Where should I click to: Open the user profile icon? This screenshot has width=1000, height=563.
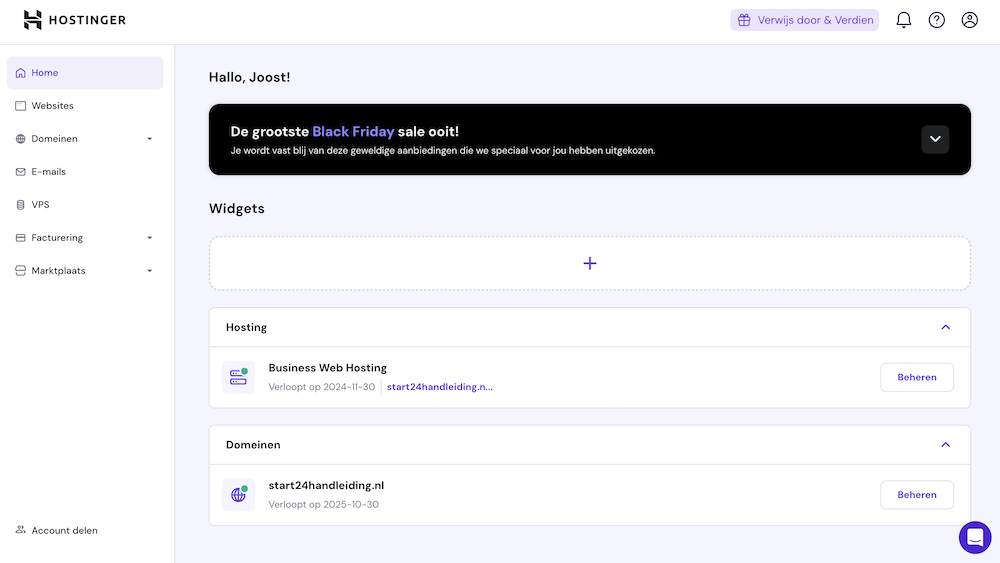pos(969,20)
